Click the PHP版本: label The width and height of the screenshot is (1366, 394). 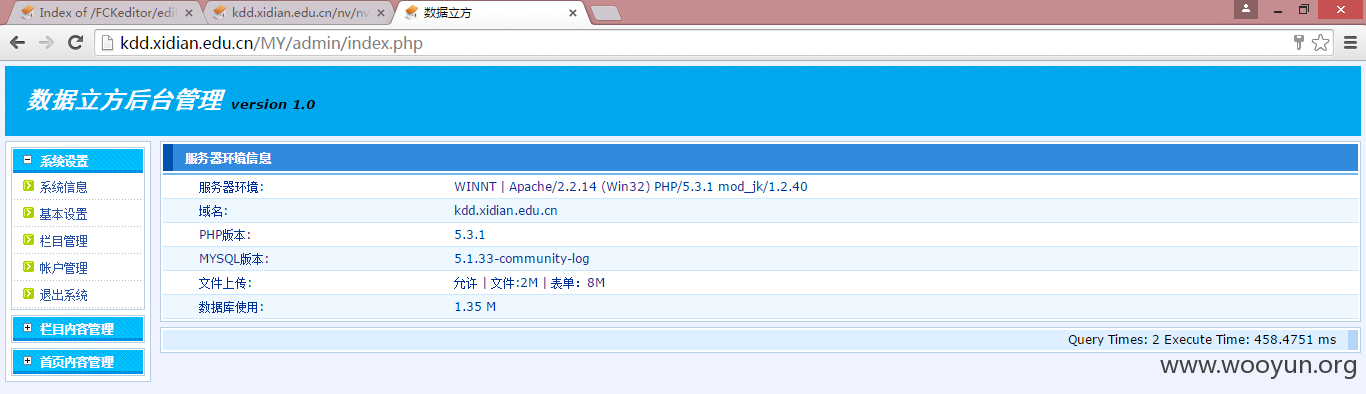point(225,235)
